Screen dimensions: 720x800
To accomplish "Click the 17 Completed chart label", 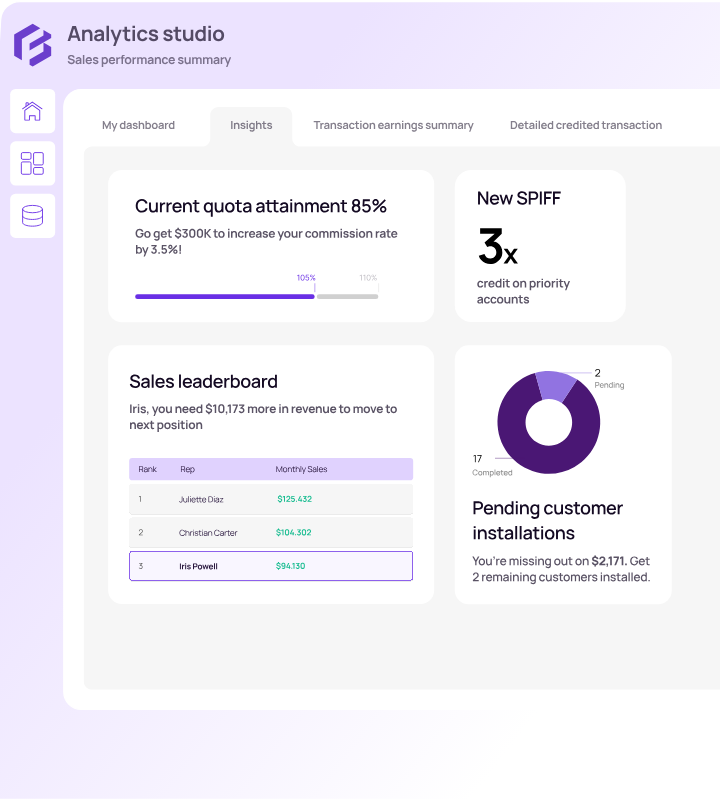I will pos(492,465).
